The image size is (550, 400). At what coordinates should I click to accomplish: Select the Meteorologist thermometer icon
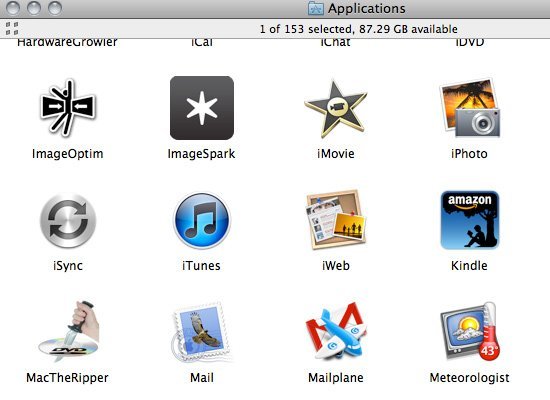point(470,332)
